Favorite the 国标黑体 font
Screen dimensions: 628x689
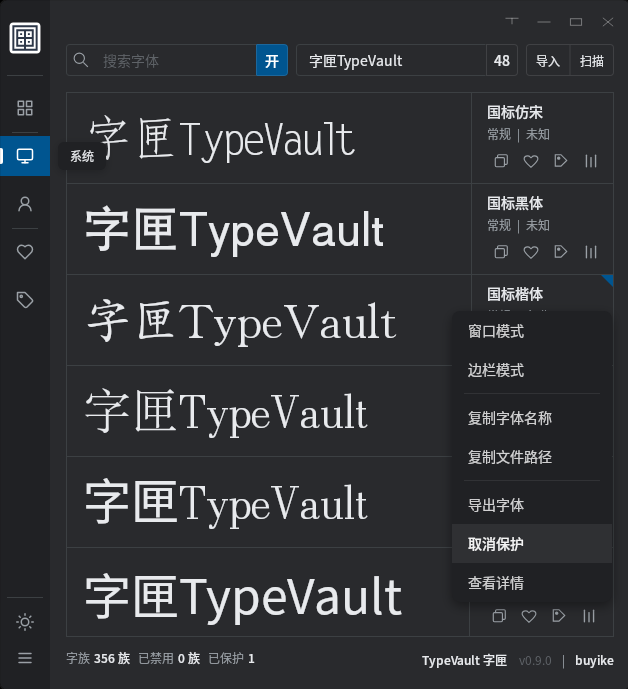coord(531,252)
